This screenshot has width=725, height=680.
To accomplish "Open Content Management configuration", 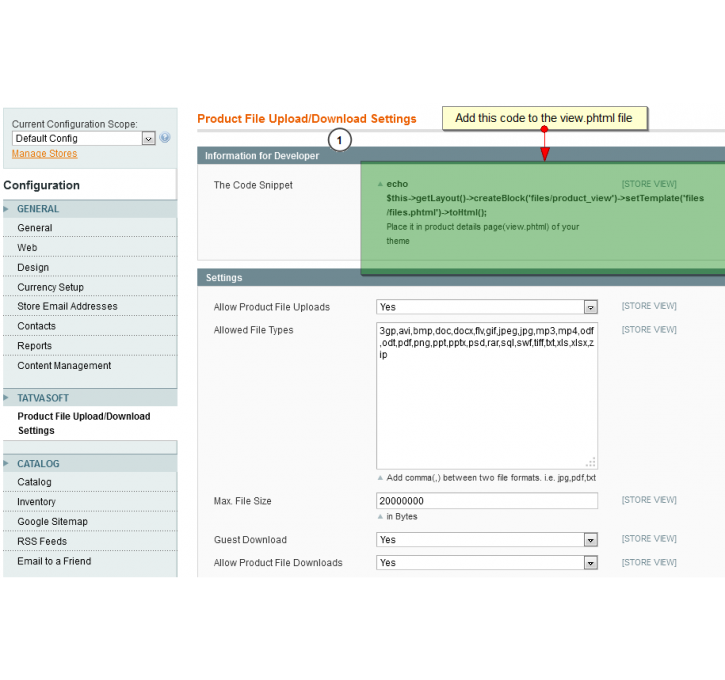I will pos(64,366).
